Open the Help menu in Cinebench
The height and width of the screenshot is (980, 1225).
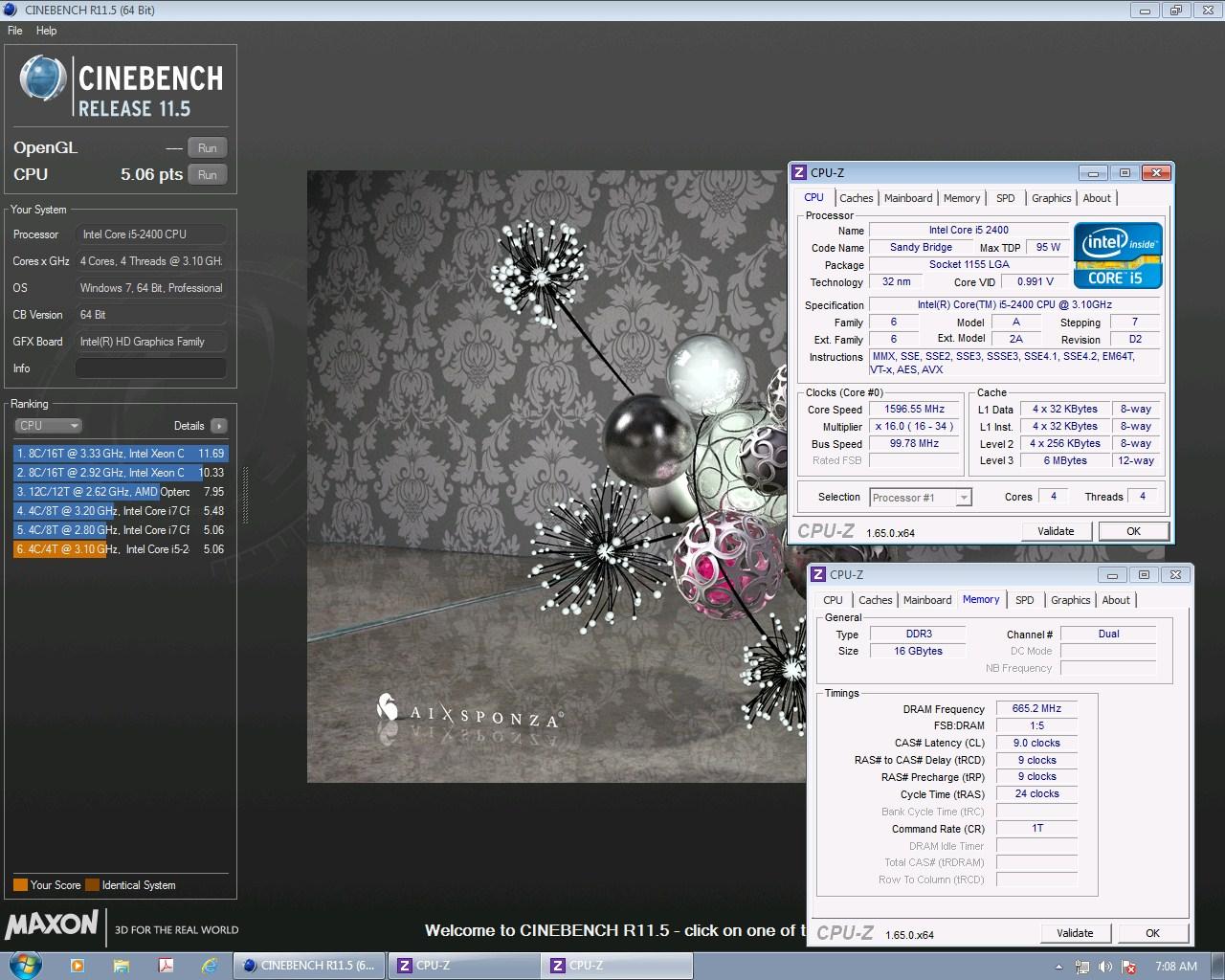coord(47,31)
